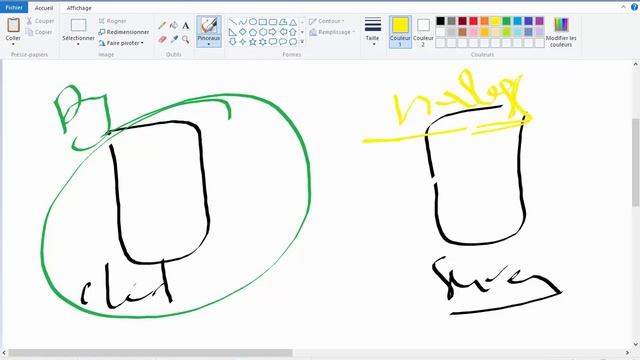The width and height of the screenshot is (640, 360).
Task: Choose the rectangle shape
Action: tap(263, 22)
